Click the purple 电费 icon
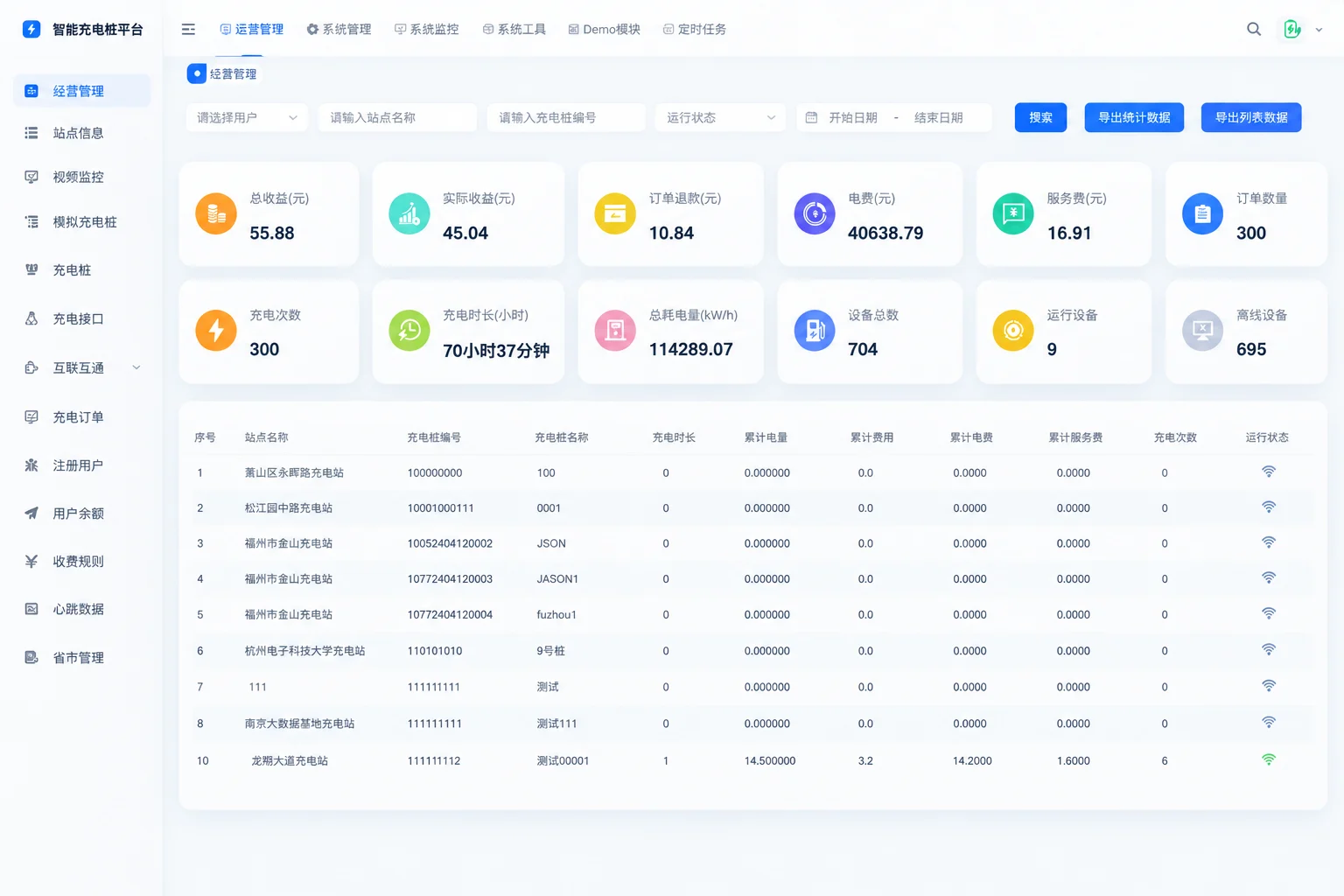The width and height of the screenshot is (1344, 896). (x=815, y=213)
